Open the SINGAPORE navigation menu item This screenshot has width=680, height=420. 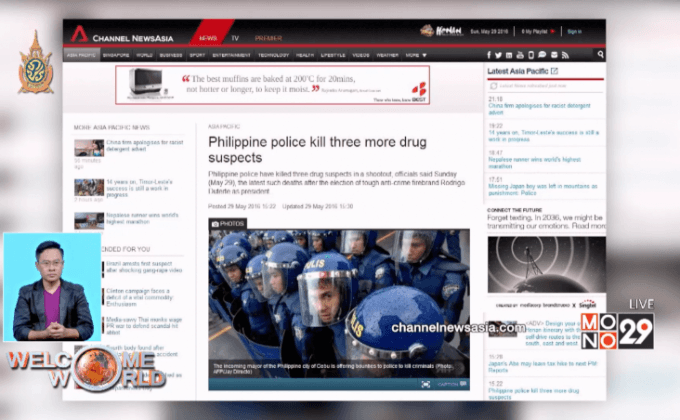click(111, 55)
